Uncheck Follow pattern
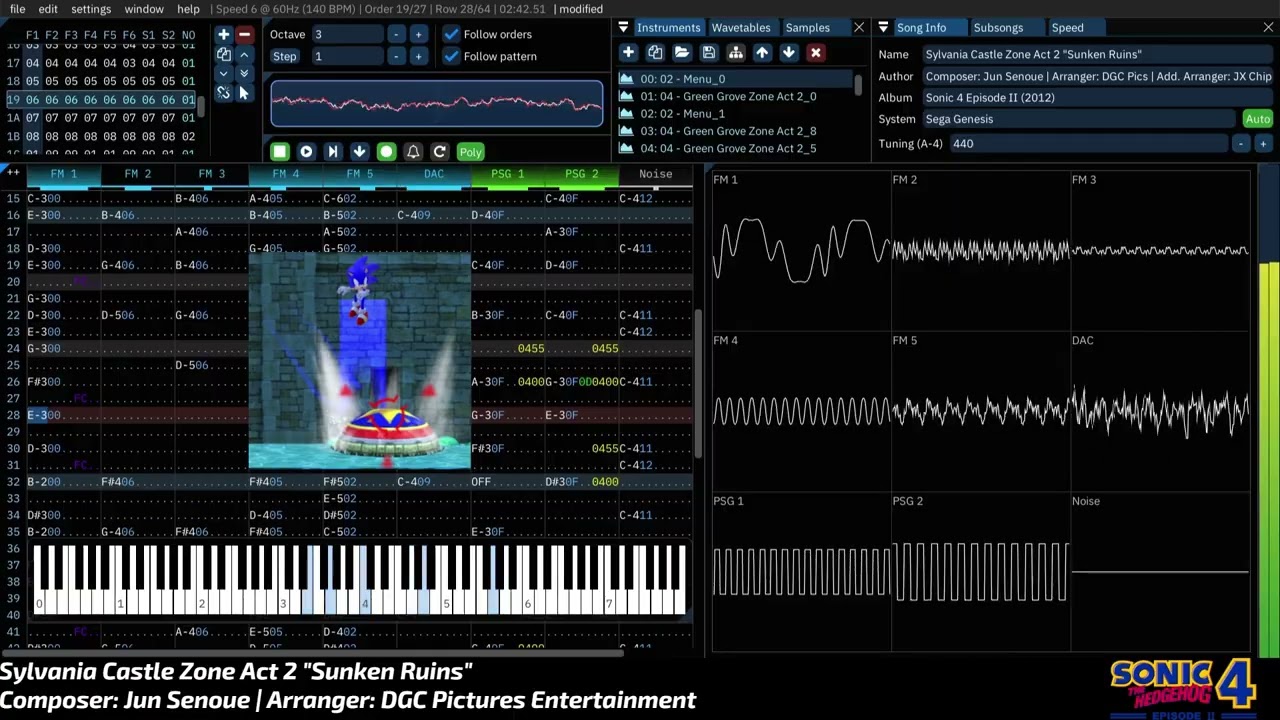 [x=452, y=56]
